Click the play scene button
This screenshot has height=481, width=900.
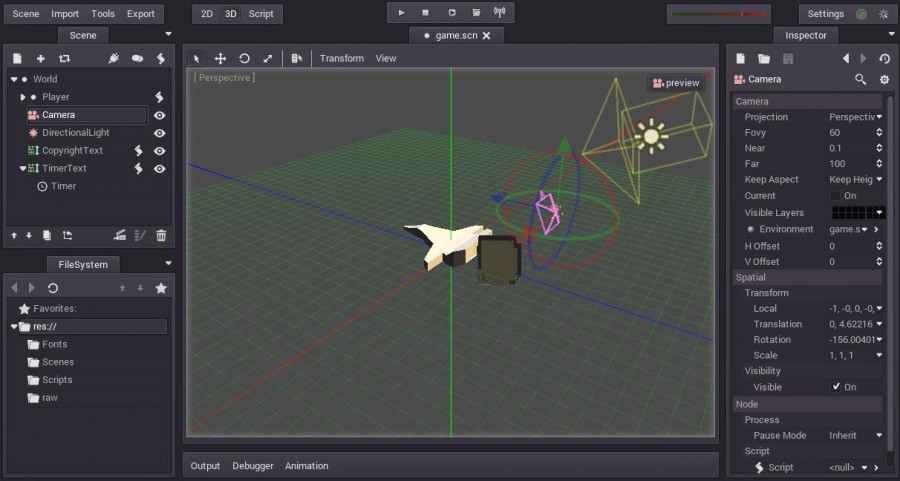pos(401,13)
